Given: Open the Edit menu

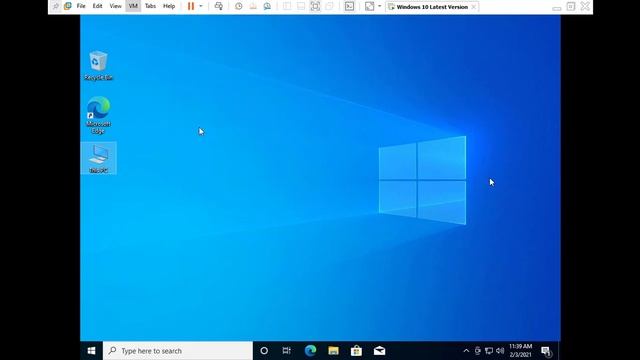Looking at the screenshot, I should pyautogui.click(x=97, y=6).
